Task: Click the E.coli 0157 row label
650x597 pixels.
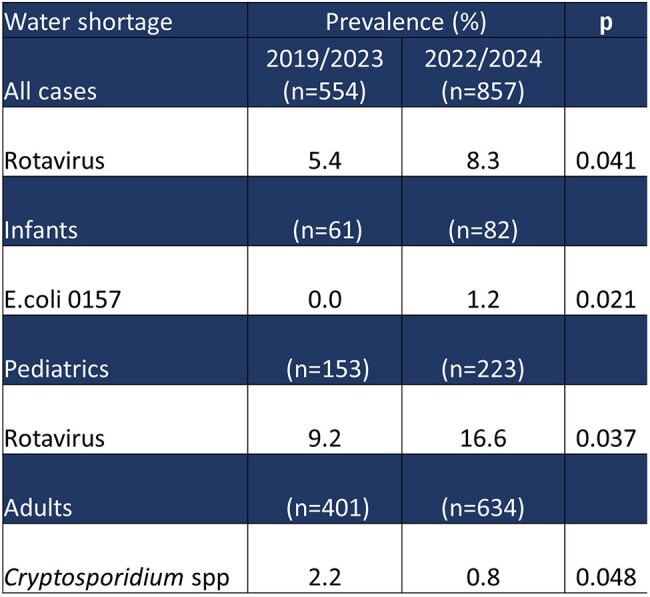Action: tap(125, 281)
